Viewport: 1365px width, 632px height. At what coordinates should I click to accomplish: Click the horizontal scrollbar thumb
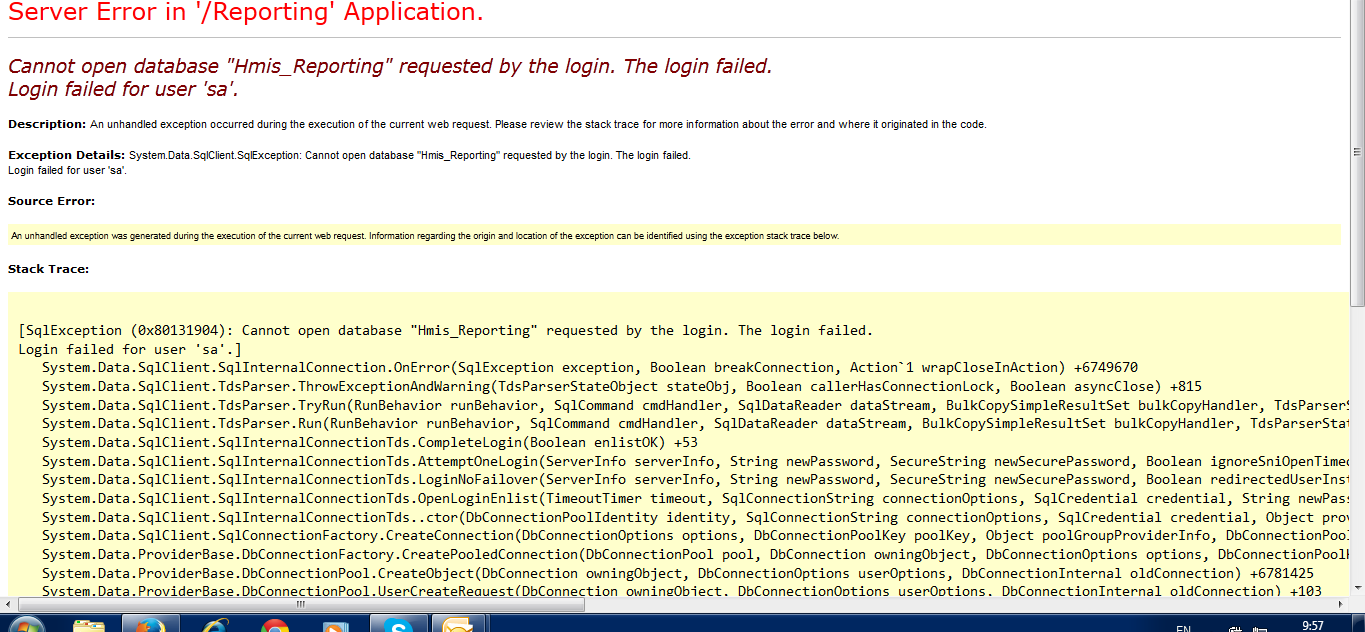tap(300, 606)
